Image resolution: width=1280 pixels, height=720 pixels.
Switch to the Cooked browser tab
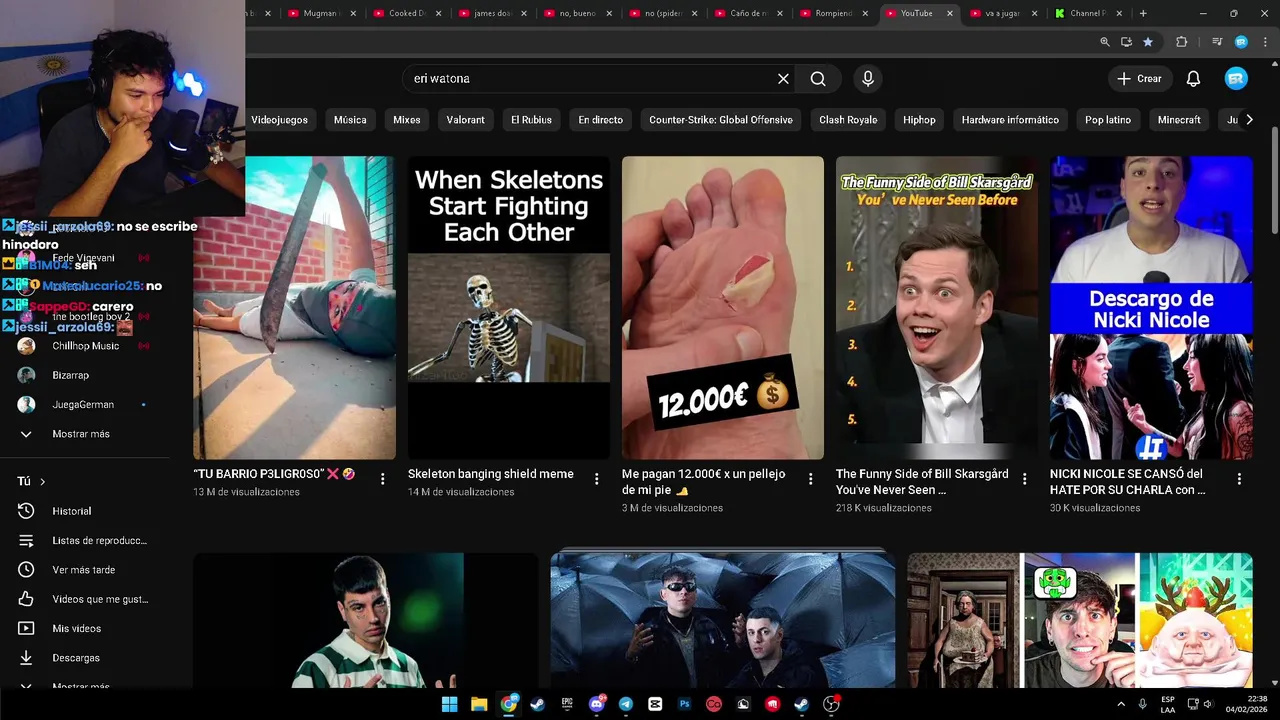[x=407, y=13]
